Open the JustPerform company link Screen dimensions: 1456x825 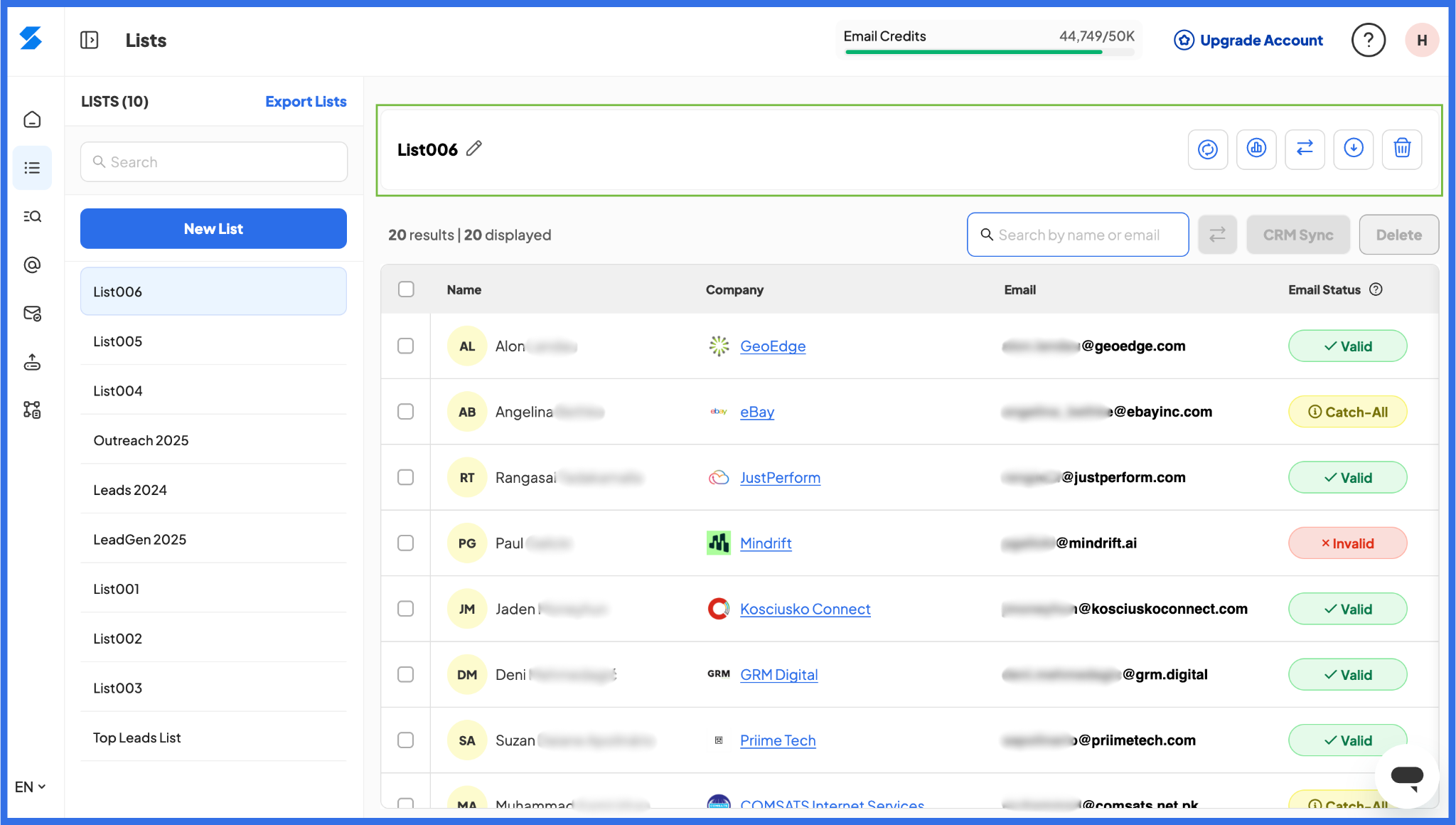click(x=780, y=478)
